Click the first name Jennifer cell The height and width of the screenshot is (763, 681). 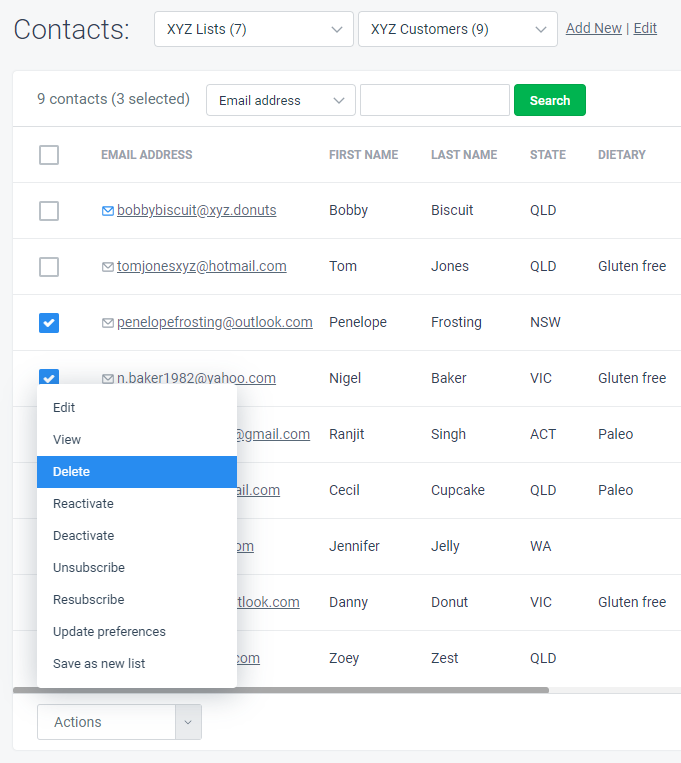click(x=354, y=546)
